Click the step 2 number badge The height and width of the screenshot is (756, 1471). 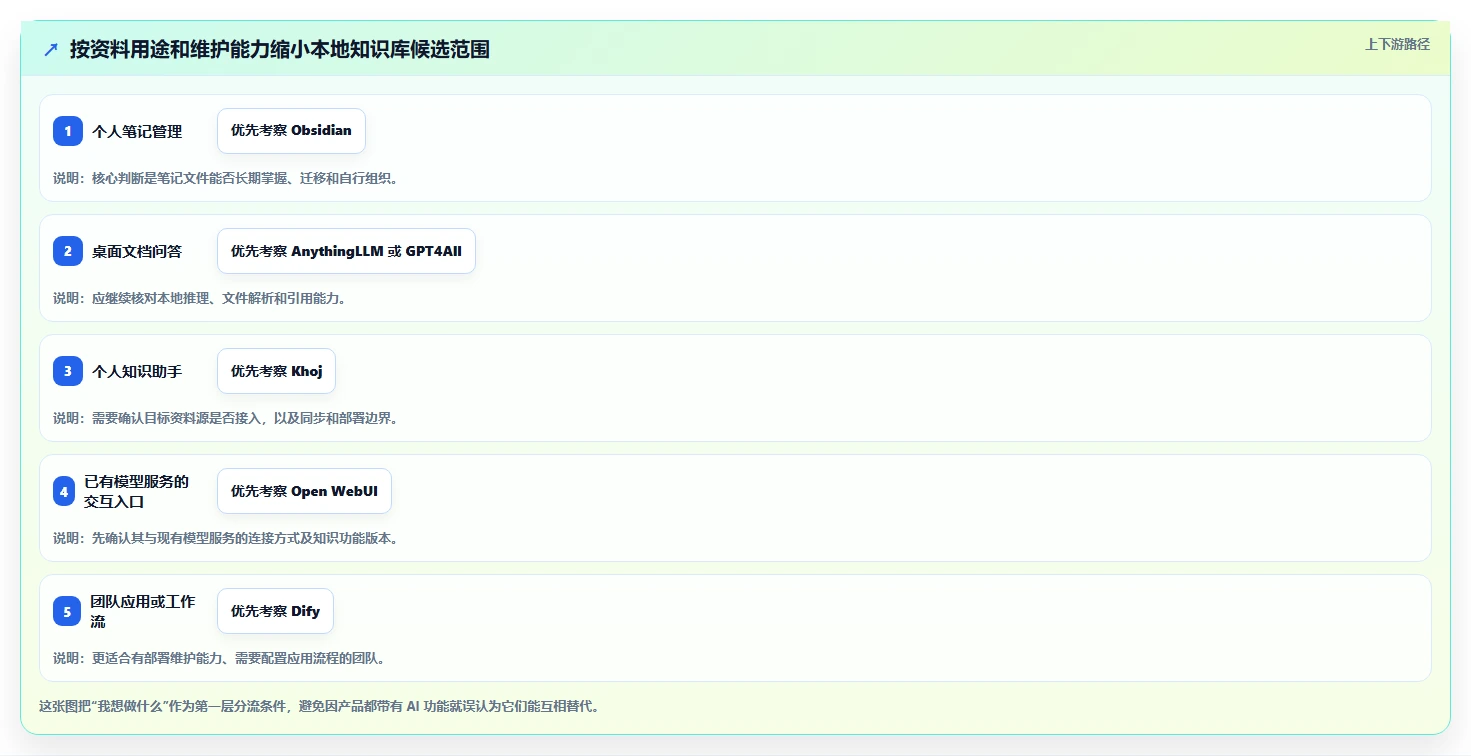(x=68, y=251)
